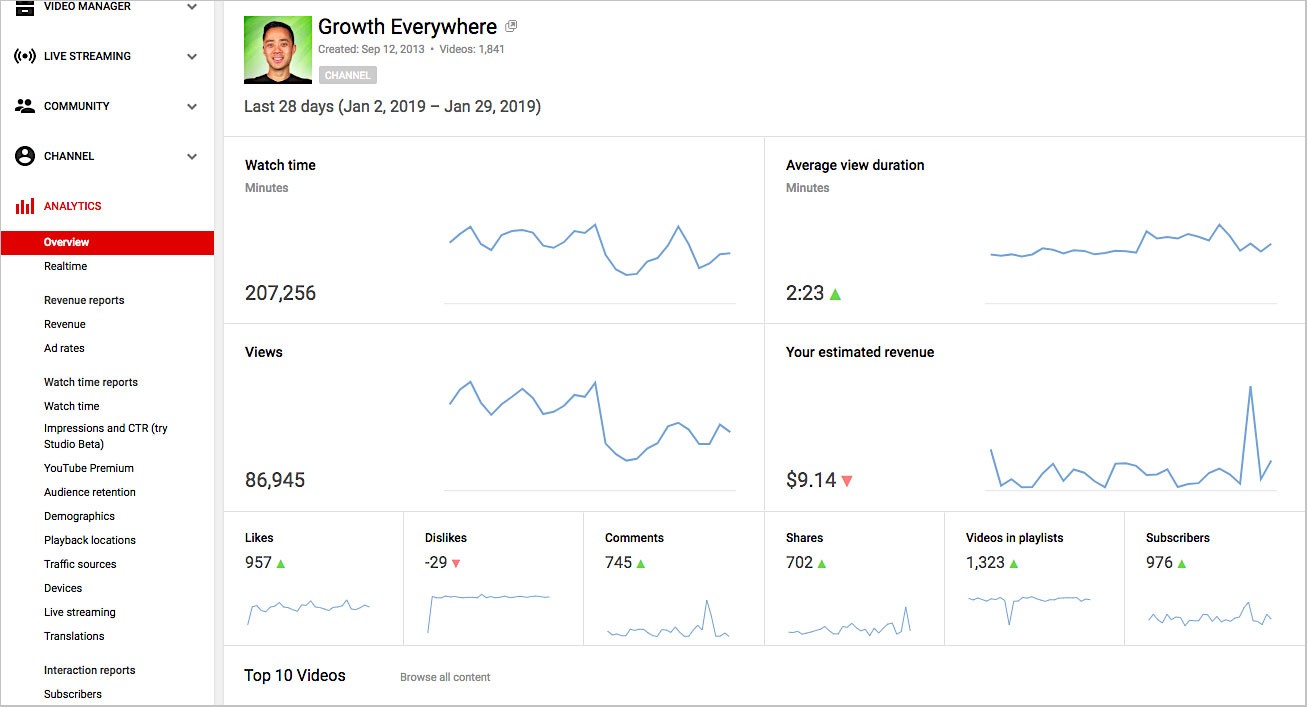The image size is (1307, 707).
Task: Open the Growth Everywhere channel name link
Action: [x=405, y=26]
